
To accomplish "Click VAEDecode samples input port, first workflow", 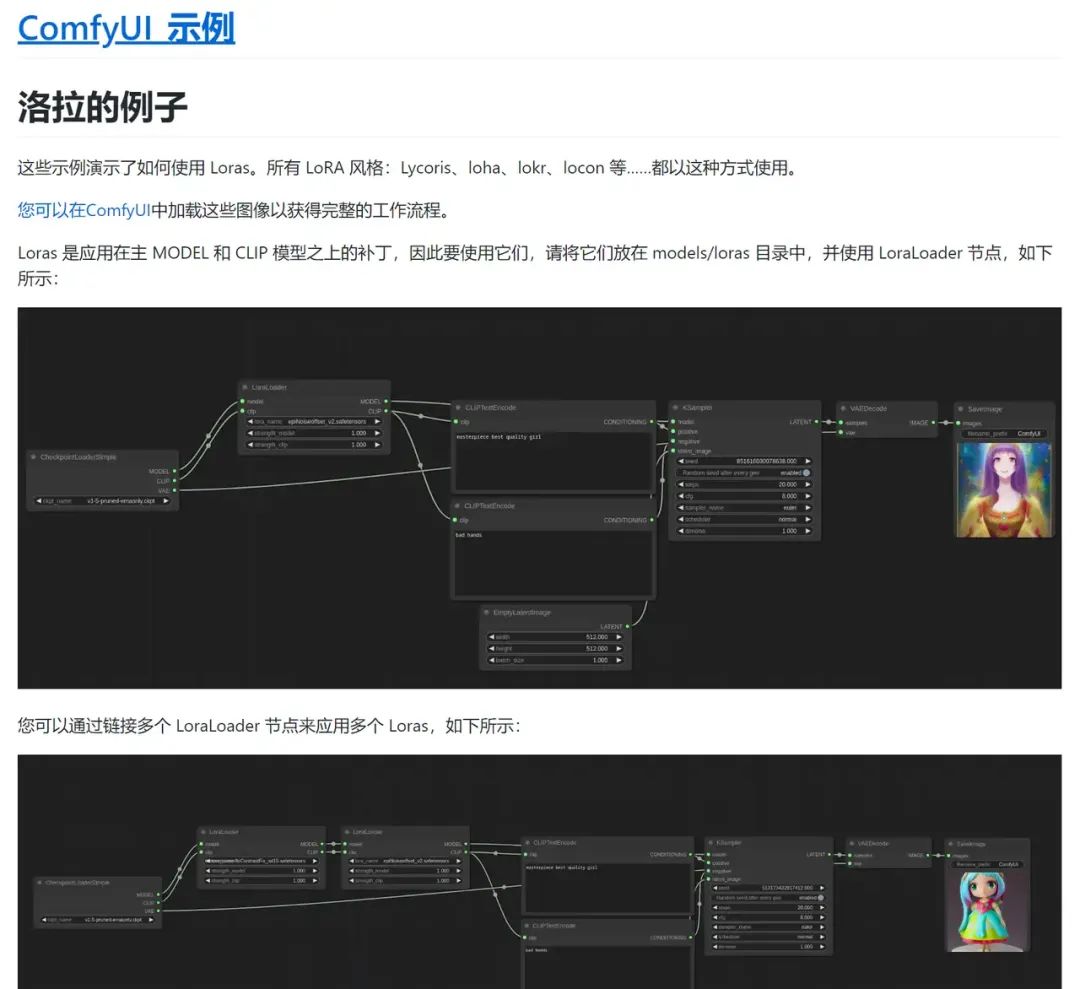I will (x=841, y=422).
